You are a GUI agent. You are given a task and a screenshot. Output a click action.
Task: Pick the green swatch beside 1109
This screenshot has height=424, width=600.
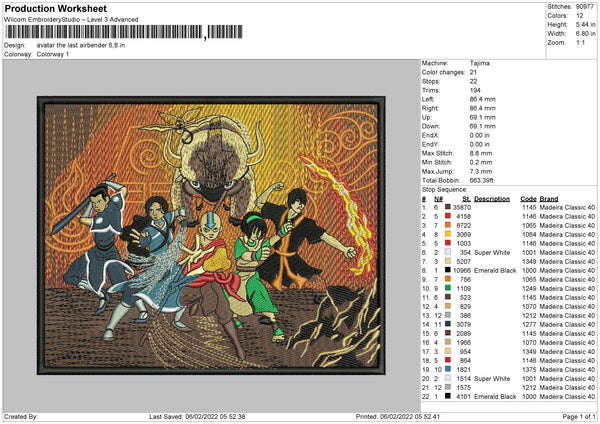pyautogui.click(x=448, y=288)
